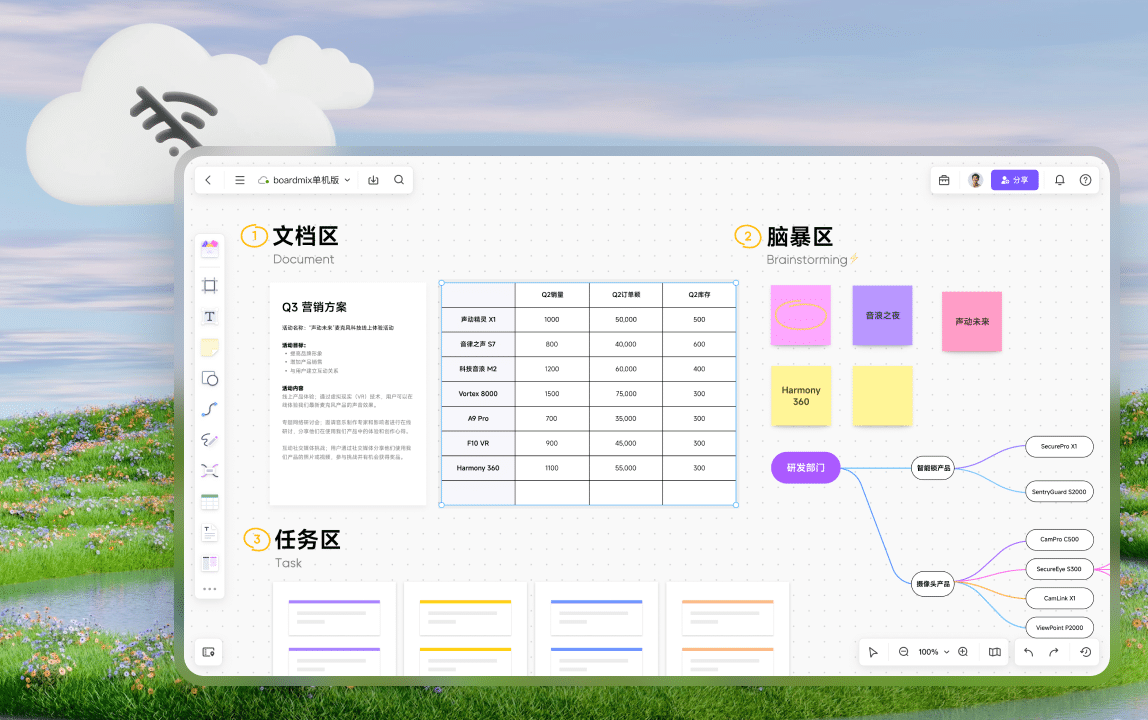Open the version History icon
Viewport: 1148px width, 720px height.
point(1085,651)
